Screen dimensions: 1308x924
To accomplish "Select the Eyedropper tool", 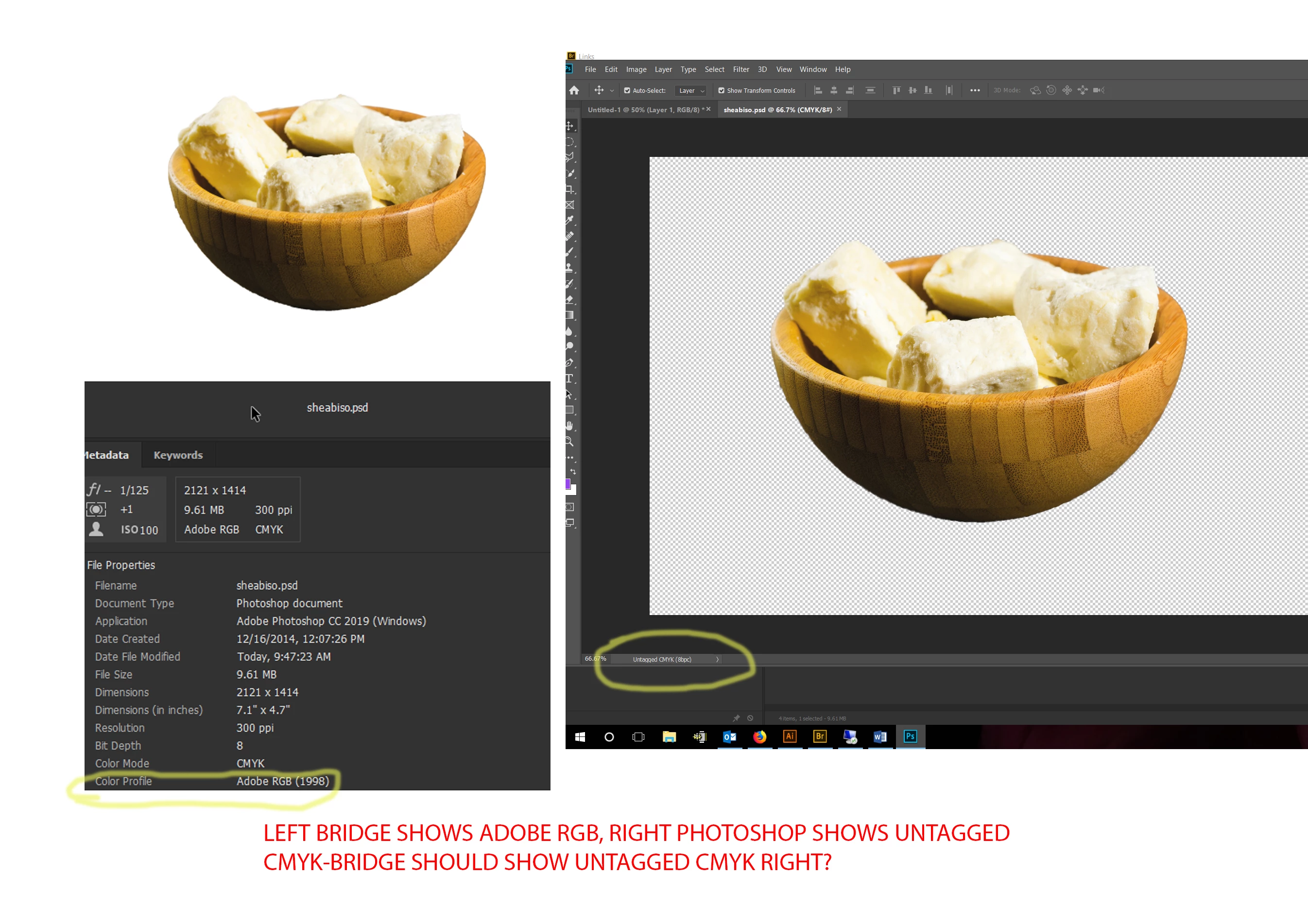I will point(569,220).
